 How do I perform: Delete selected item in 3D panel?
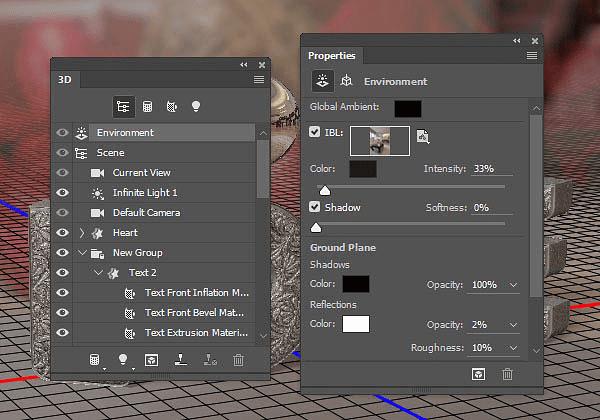coord(238,360)
